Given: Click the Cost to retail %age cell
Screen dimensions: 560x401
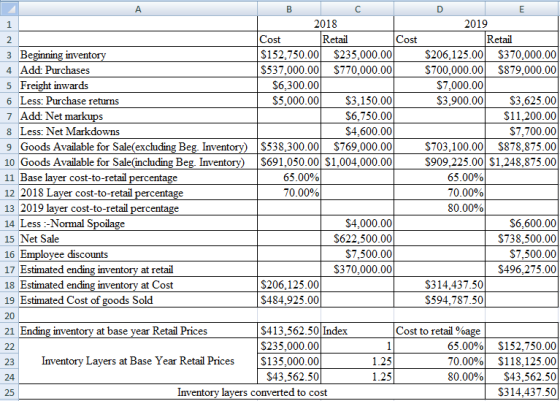Looking at the screenshot, I should (x=440, y=331).
